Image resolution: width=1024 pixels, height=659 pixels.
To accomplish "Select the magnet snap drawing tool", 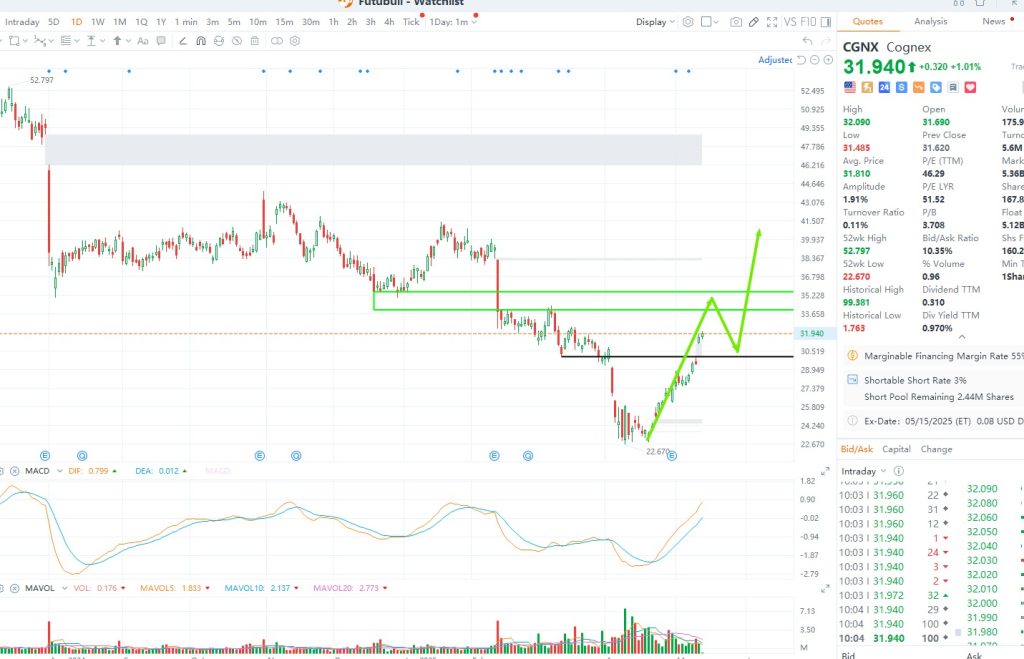I will click(x=201, y=40).
